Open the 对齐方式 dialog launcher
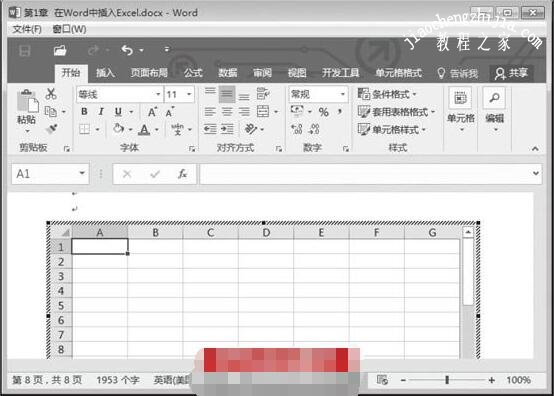The image size is (554, 396). tap(279, 149)
